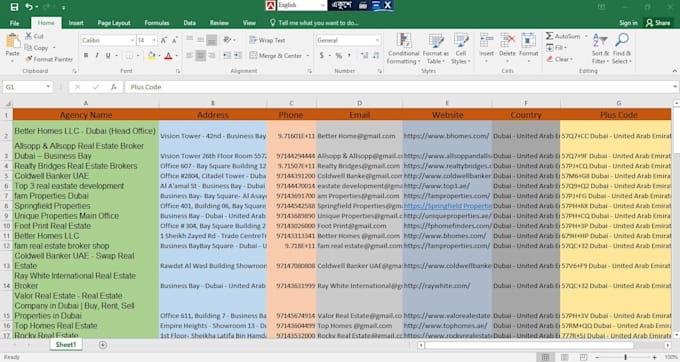Switch to Page Break Preview in status bar
680x362 pixels.
click(x=583, y=357)
